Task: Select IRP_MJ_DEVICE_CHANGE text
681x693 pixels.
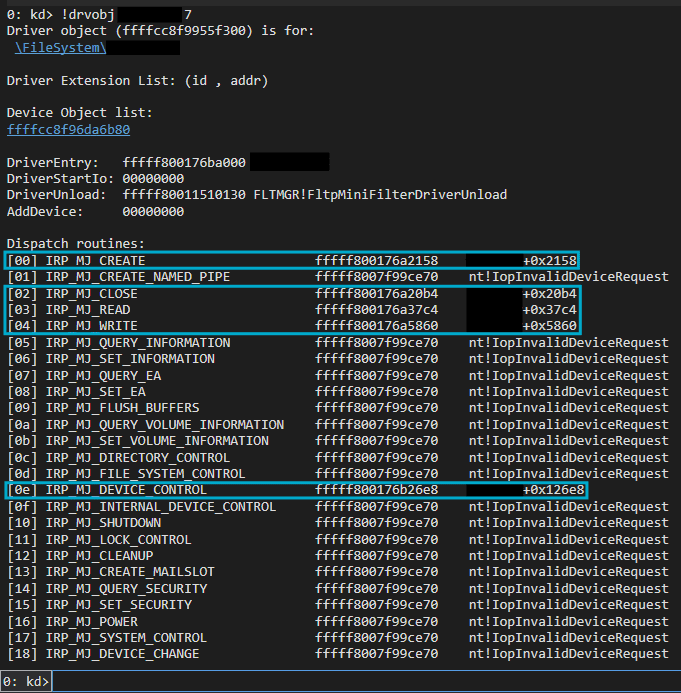Action: (x=122, y=654)
